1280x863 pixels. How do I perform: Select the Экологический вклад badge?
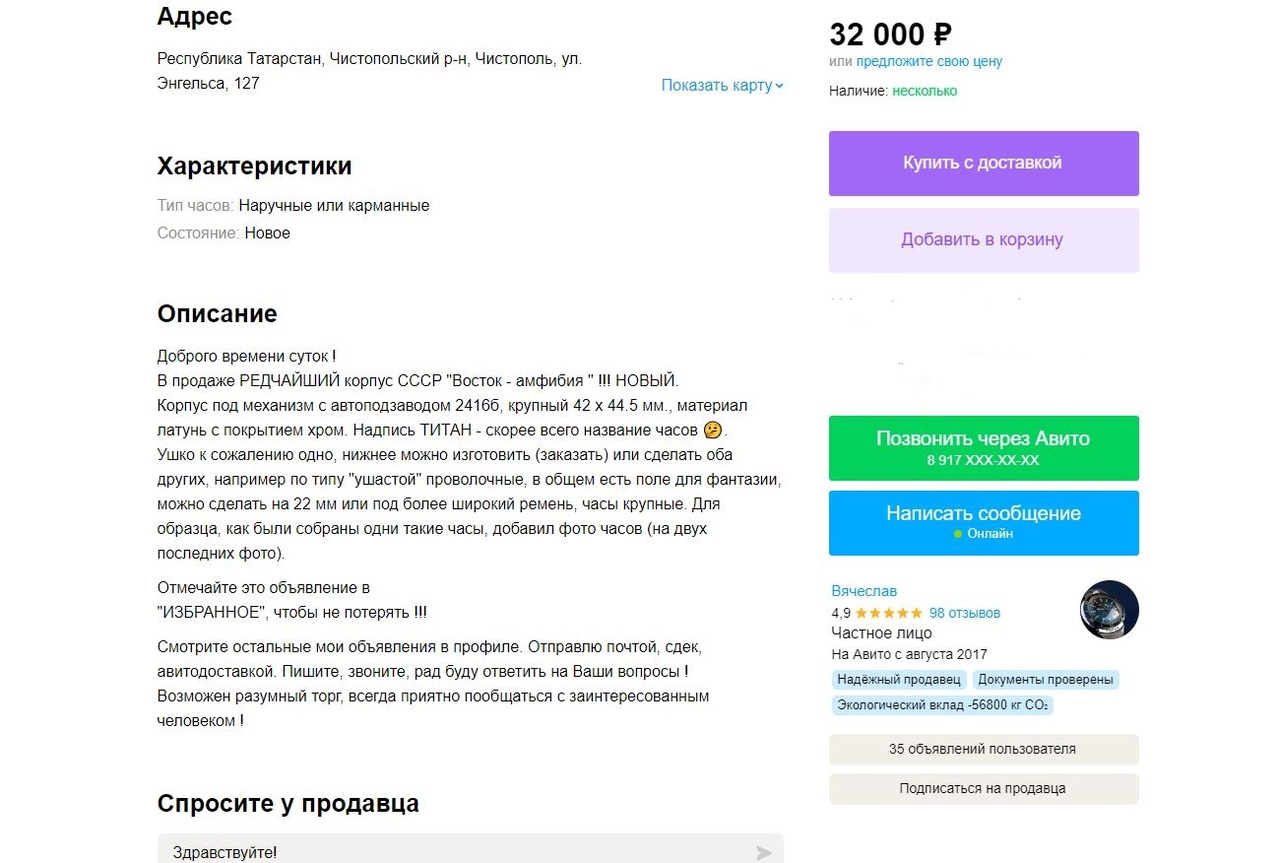(941, 705)
